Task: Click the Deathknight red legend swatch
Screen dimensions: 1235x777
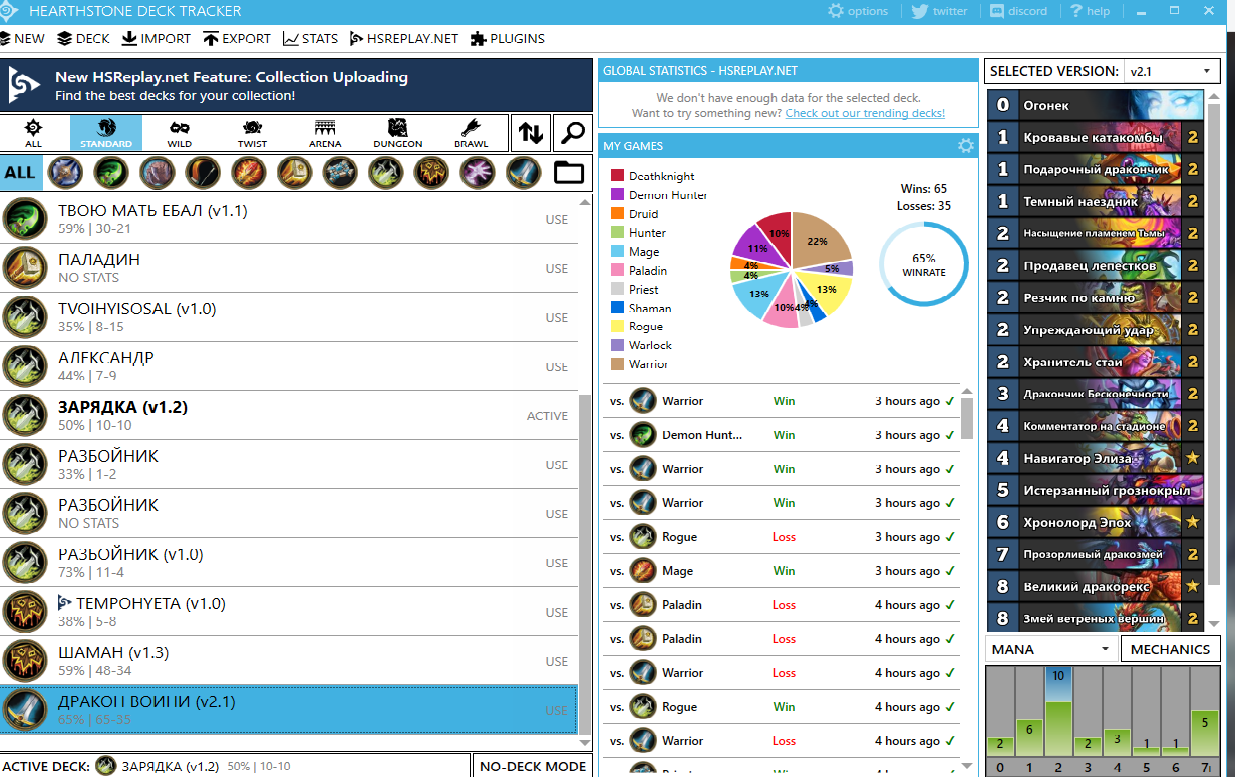Action: pyautogui.click(x=617, y=176)
